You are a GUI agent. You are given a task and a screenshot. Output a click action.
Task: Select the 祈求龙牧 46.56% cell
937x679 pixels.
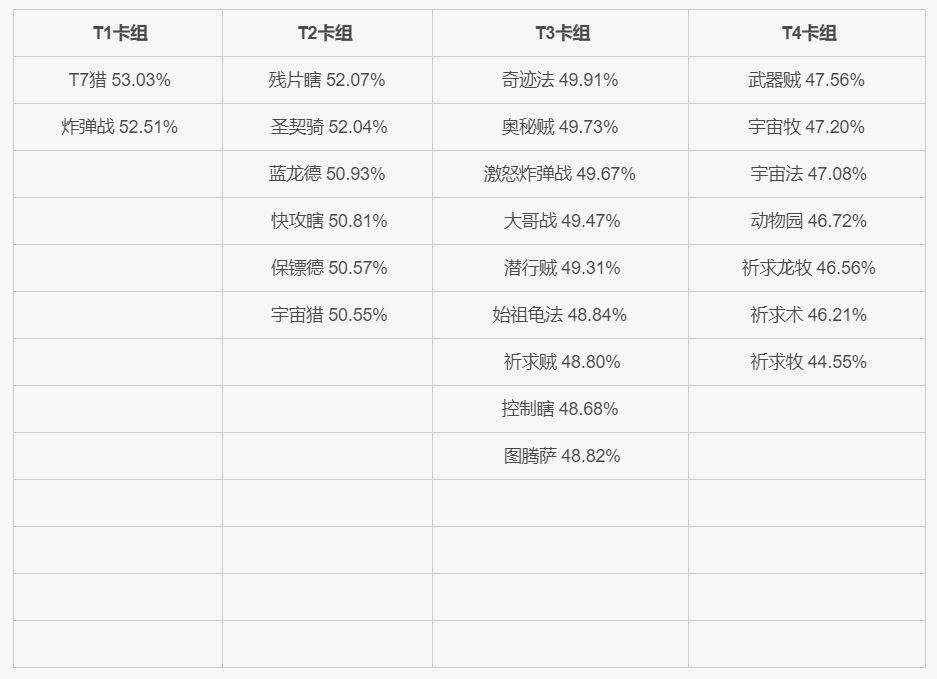click(x=808, y=268)
